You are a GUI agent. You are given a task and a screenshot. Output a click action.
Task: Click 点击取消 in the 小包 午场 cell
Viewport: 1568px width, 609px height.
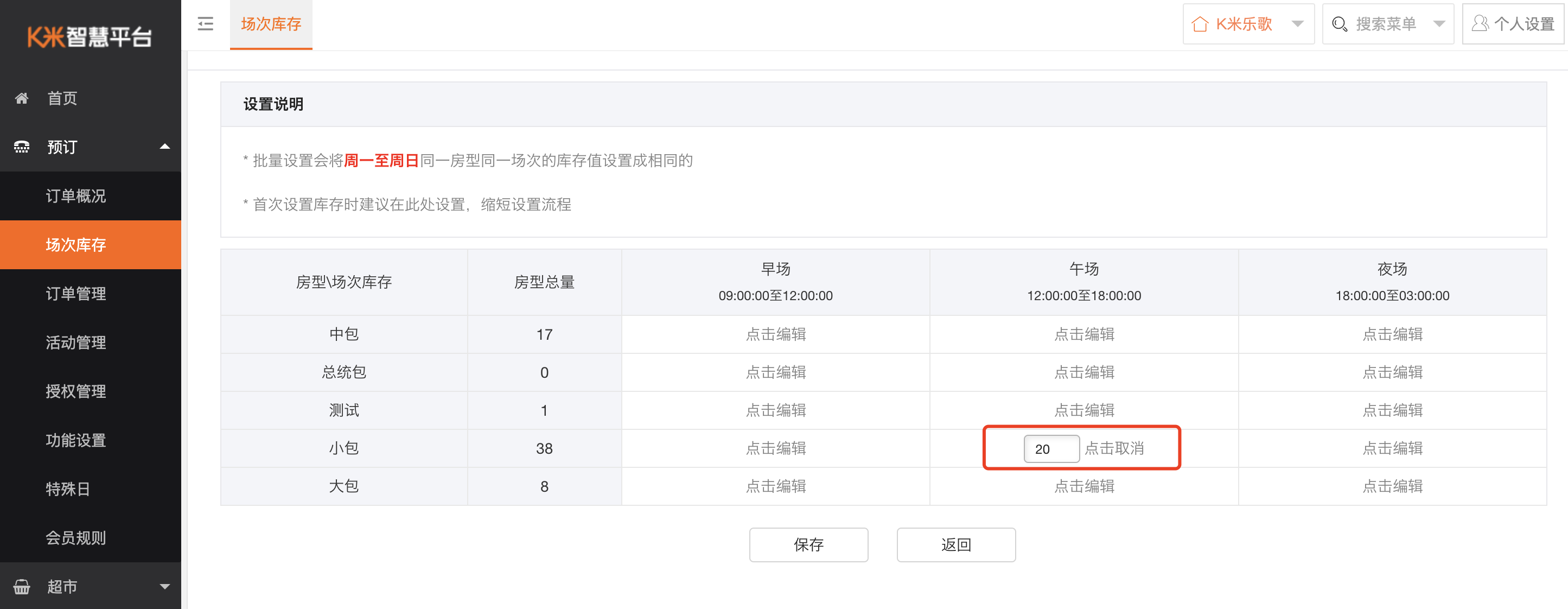click(1114, 448)
